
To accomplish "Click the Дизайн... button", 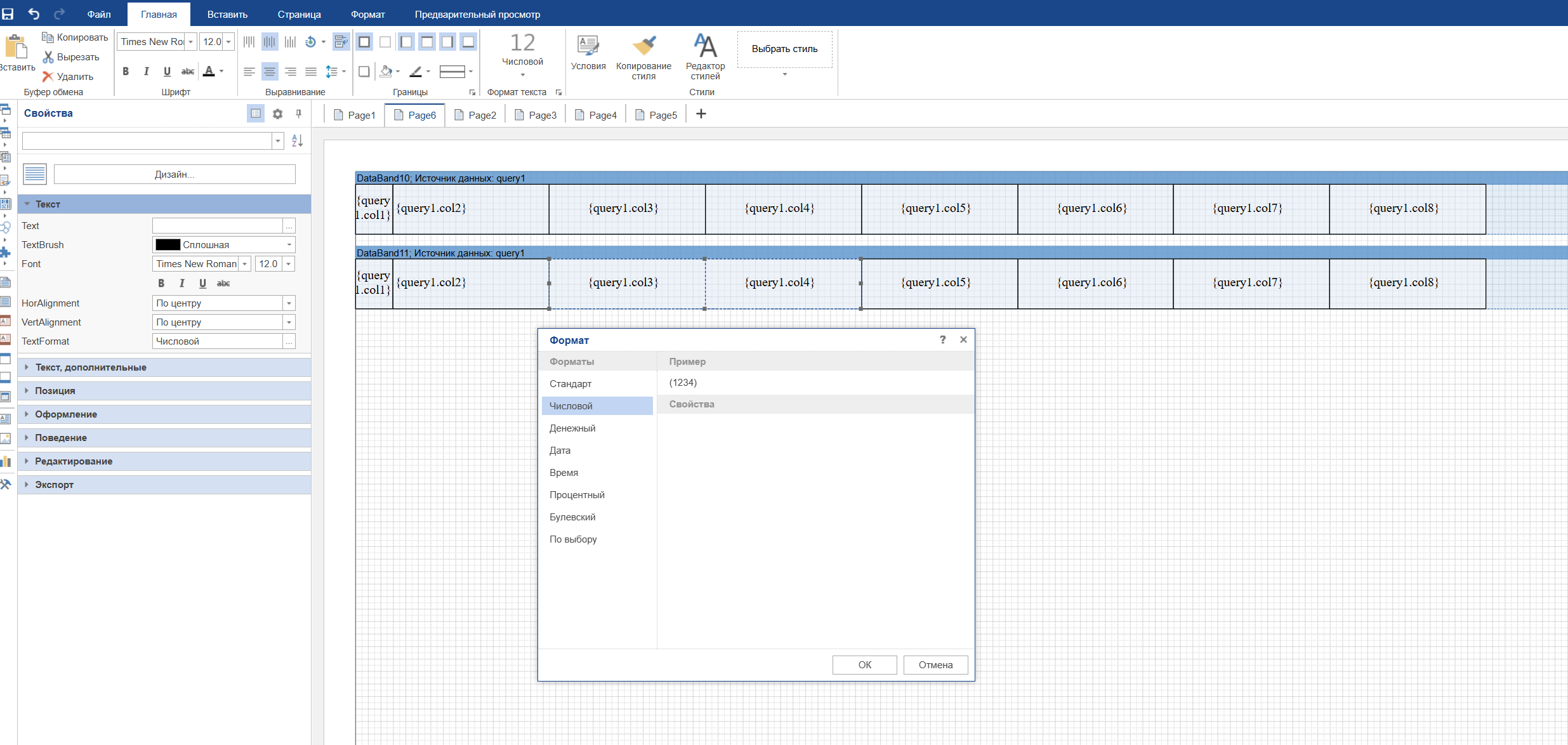I will click(x=175, y=175).
